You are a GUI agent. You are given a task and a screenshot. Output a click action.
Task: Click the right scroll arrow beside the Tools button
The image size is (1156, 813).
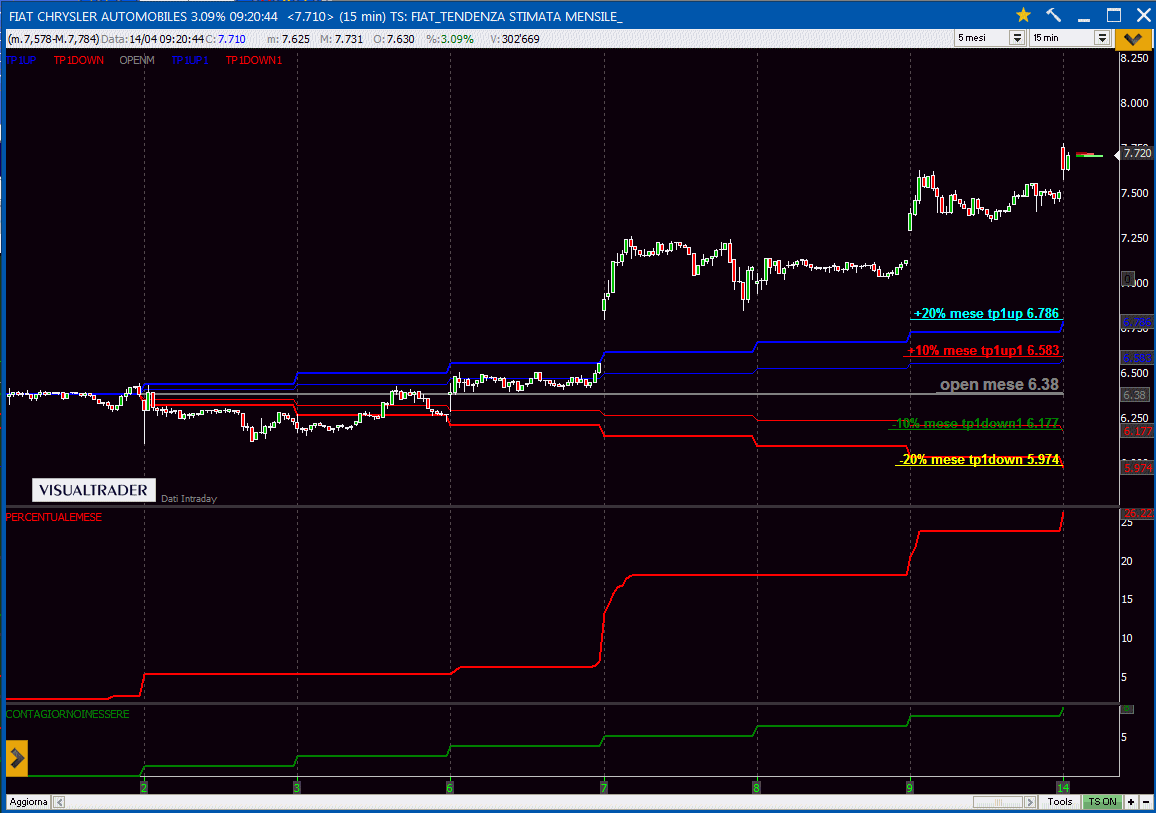click(1031, 802)
